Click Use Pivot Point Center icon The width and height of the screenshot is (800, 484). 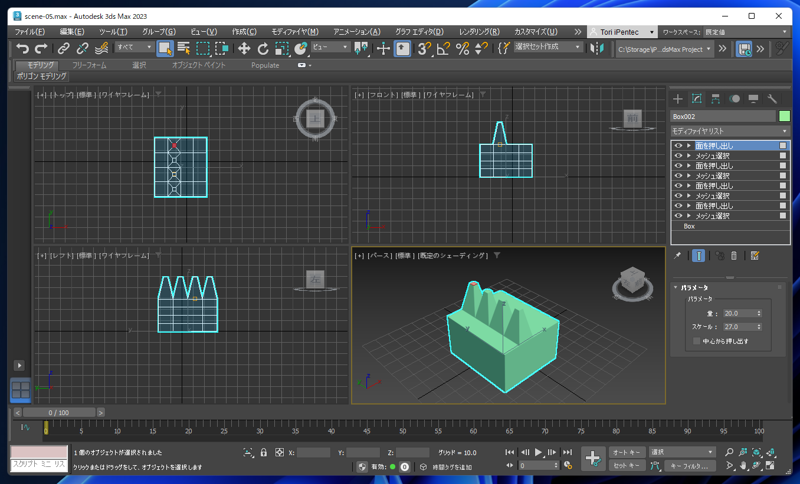tap(361, 48)
